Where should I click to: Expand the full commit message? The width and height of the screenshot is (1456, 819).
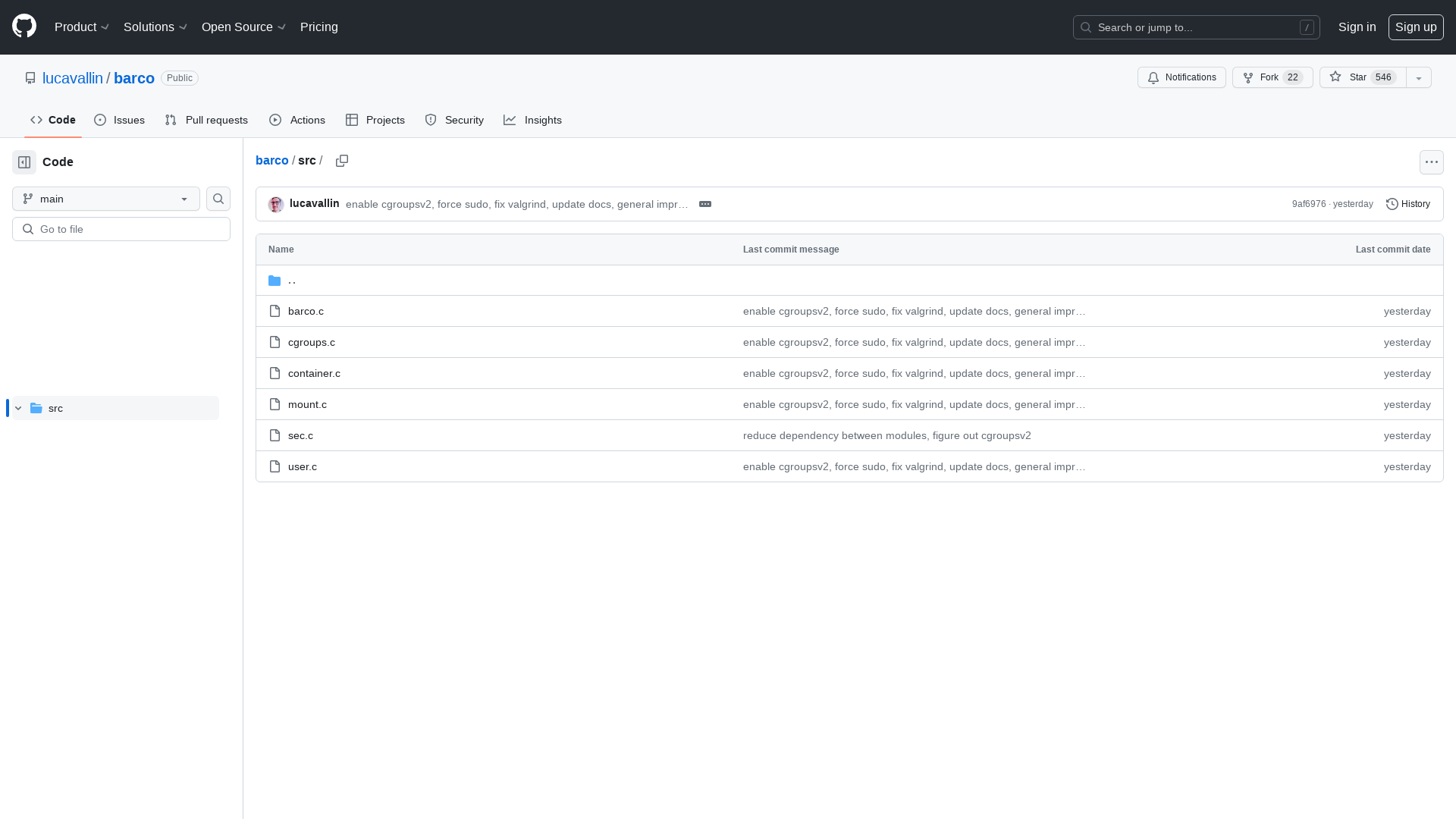click(x=705, y=204)
